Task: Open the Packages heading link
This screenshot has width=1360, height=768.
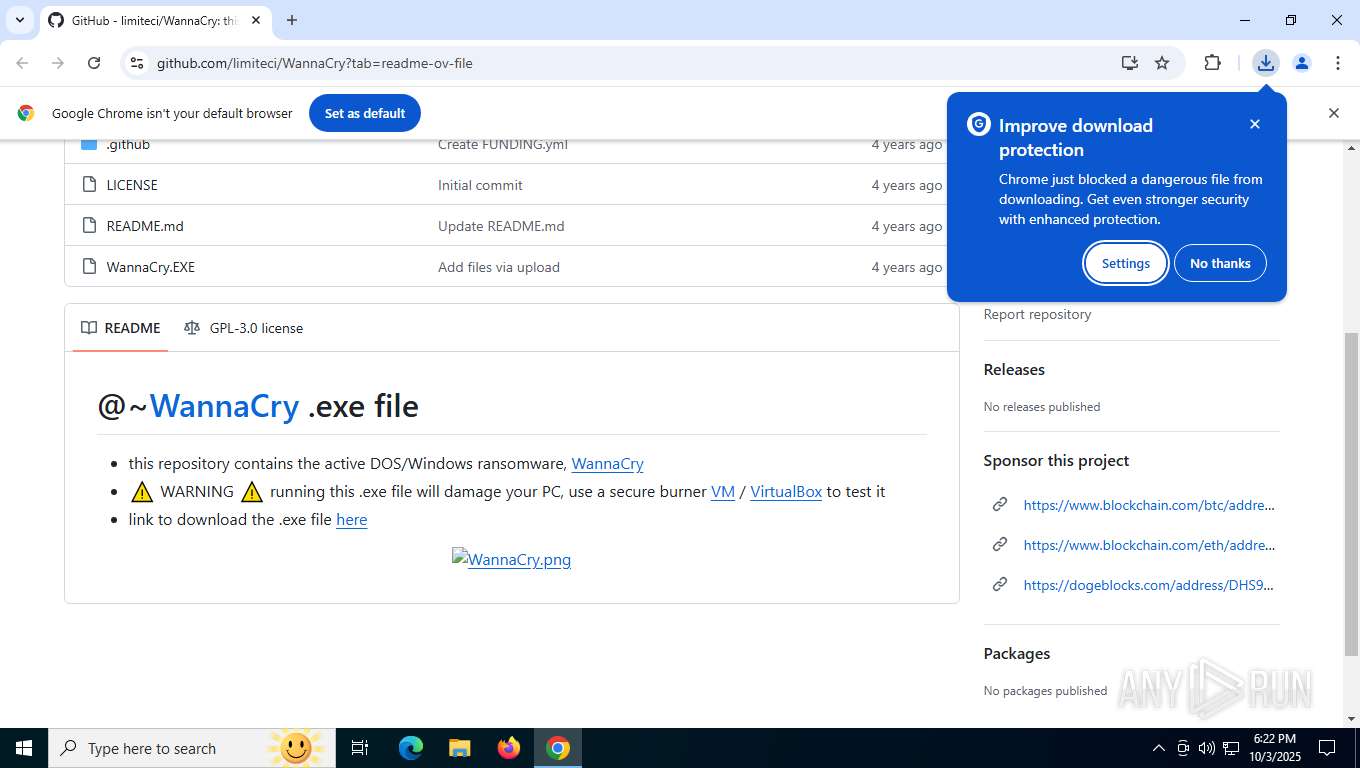Action: click(x=1017, y=653)
